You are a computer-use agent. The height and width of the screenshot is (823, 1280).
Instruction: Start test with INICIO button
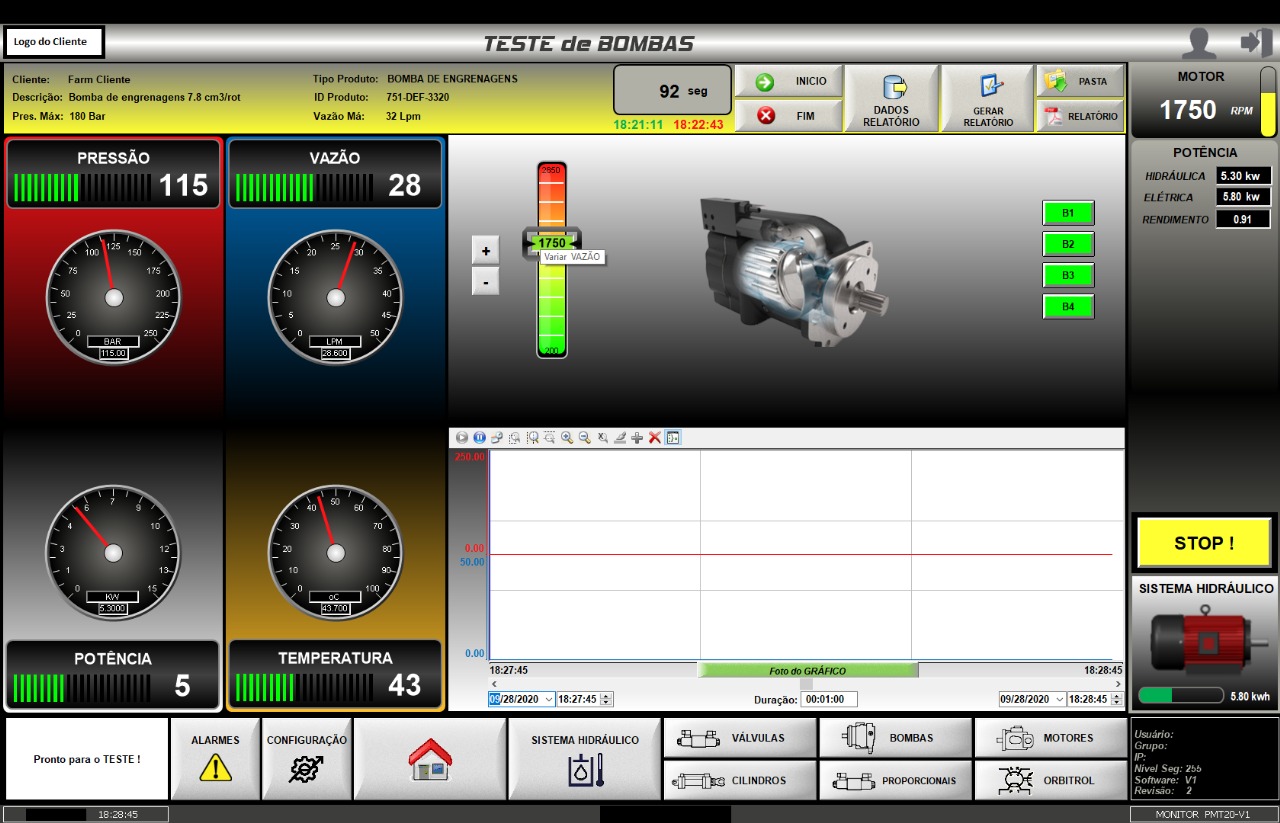pos(788,81)
